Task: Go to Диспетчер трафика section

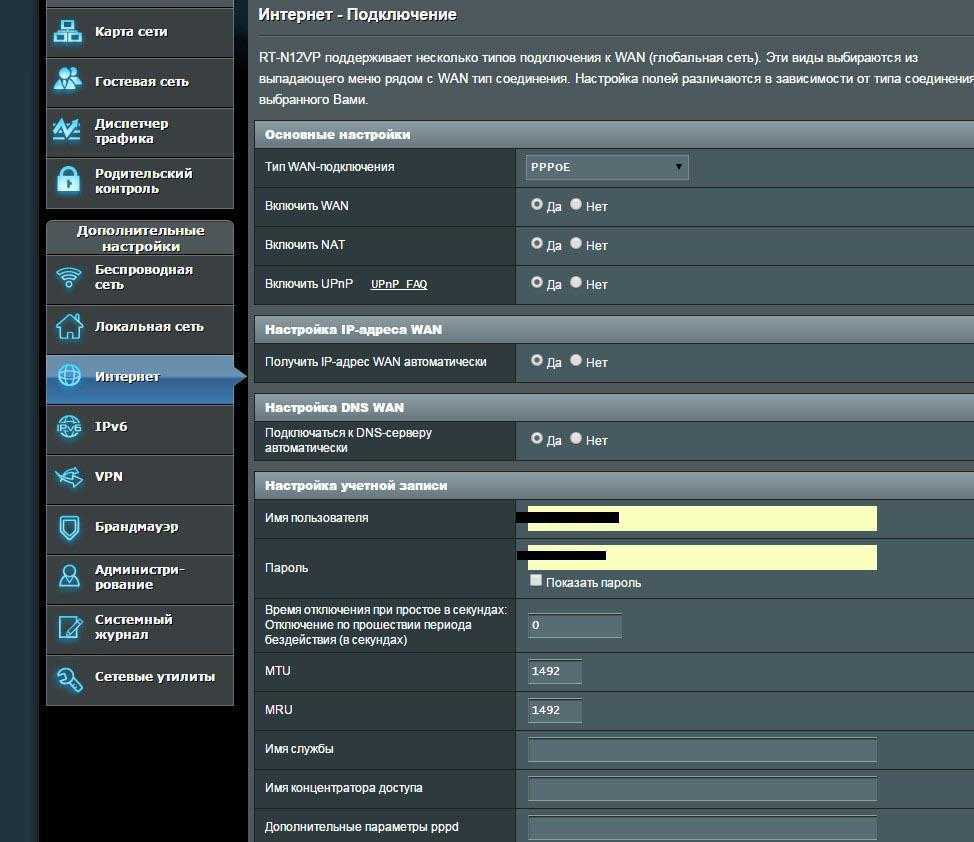Action: (140, 132)
